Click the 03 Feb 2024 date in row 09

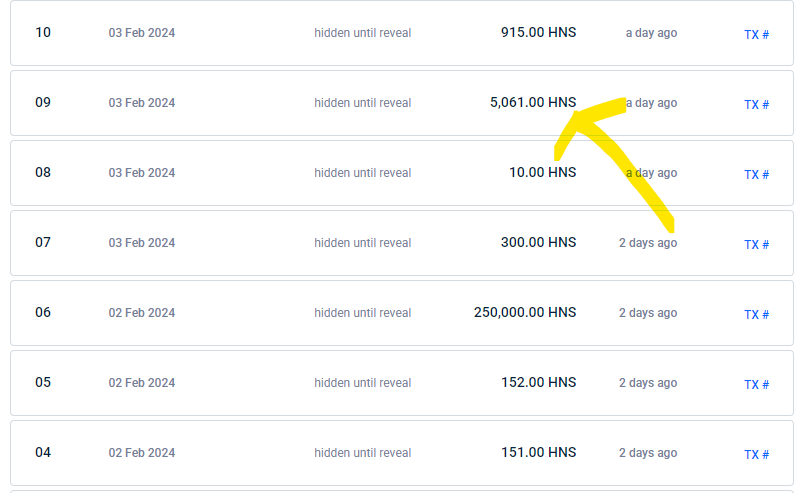pyautogui.click(x=142, y=103)
